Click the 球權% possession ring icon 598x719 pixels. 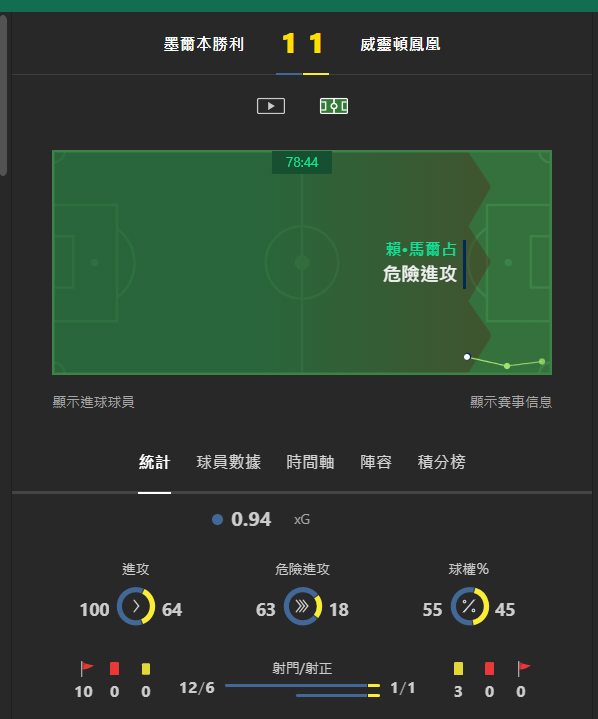(469, 606)
